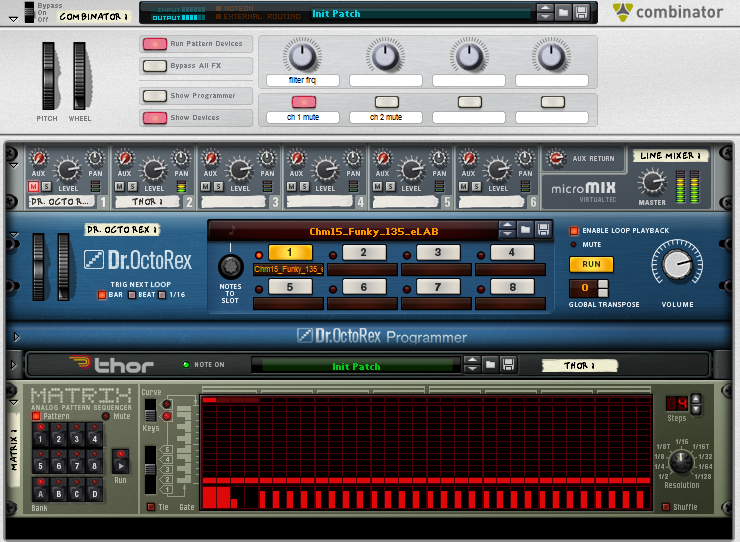This screenshot has height=542, width=740.
Task: Enable Matrix Tie button
Action: pyautogui.click(x=151, y=507)
